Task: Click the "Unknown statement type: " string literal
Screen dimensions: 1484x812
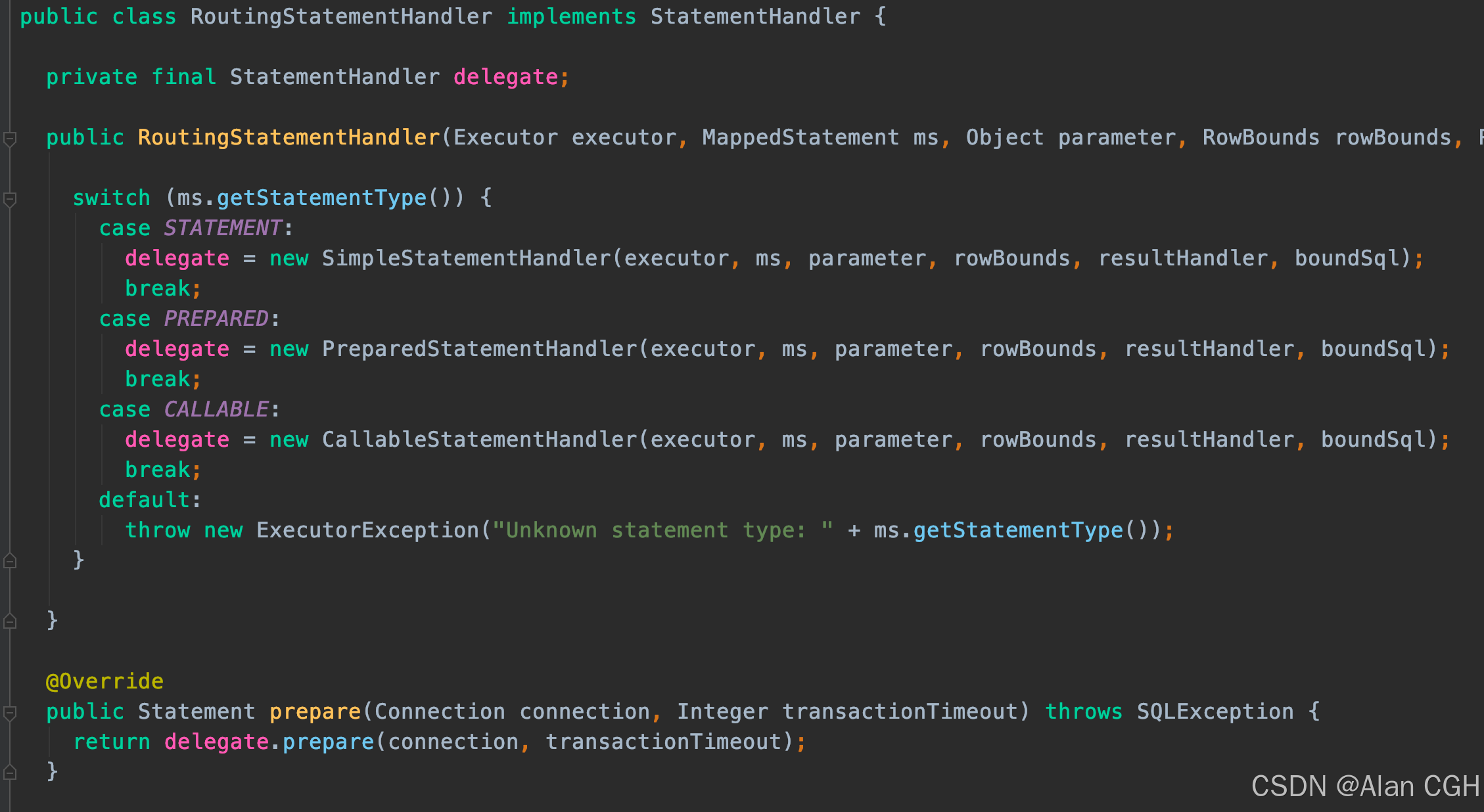Action: pyautogui.click(x=662, y=530)
